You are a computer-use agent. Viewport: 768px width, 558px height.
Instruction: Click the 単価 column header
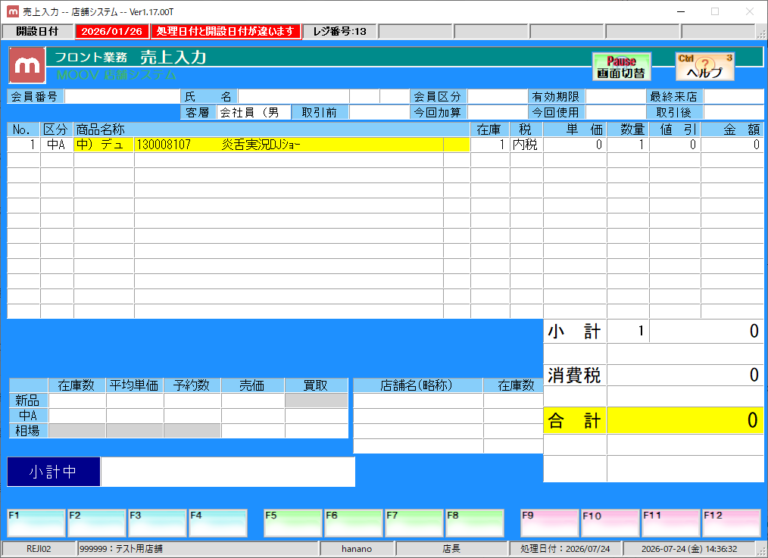(575, 129)
